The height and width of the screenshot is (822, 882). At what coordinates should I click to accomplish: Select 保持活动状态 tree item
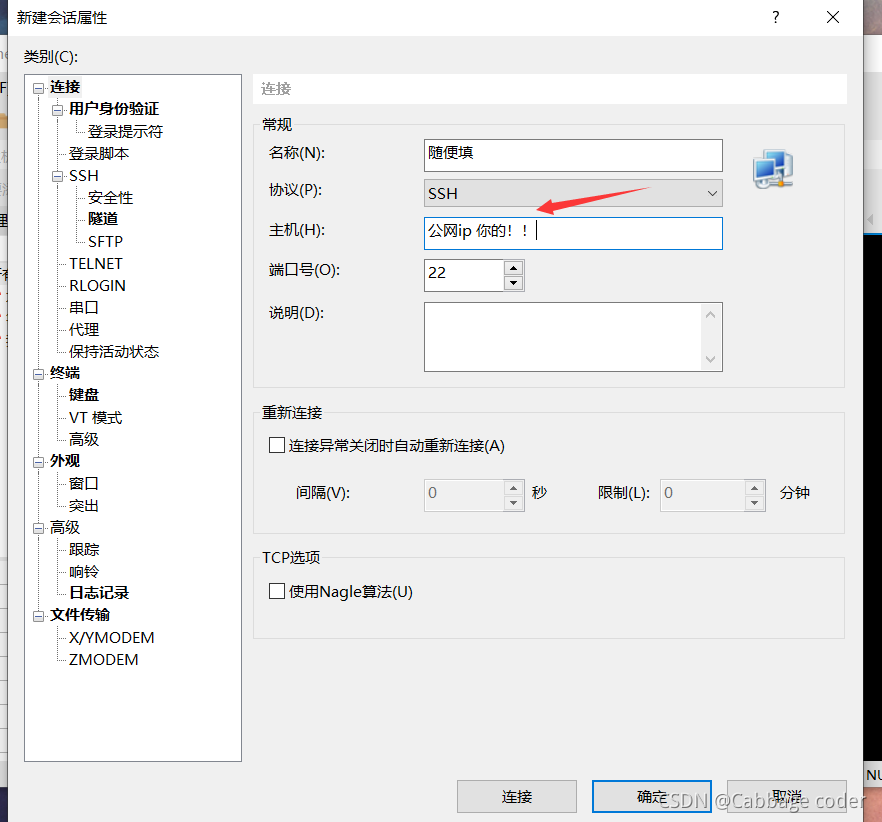[114, 352]
